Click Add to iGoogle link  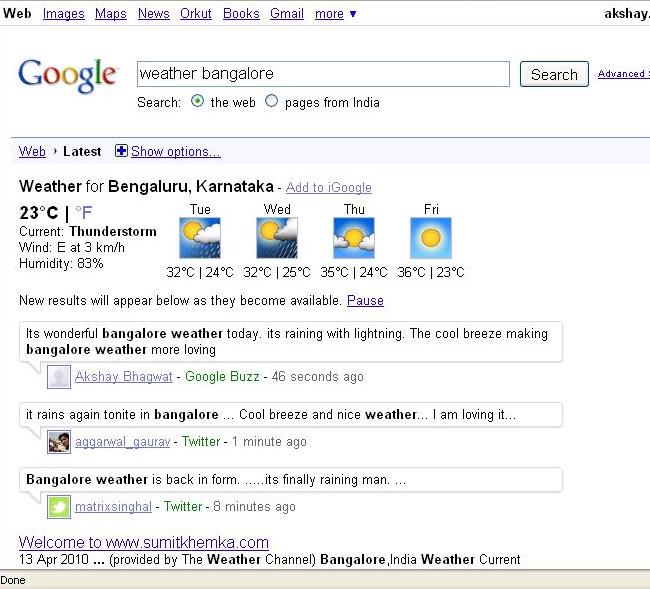tap(329, 187)
